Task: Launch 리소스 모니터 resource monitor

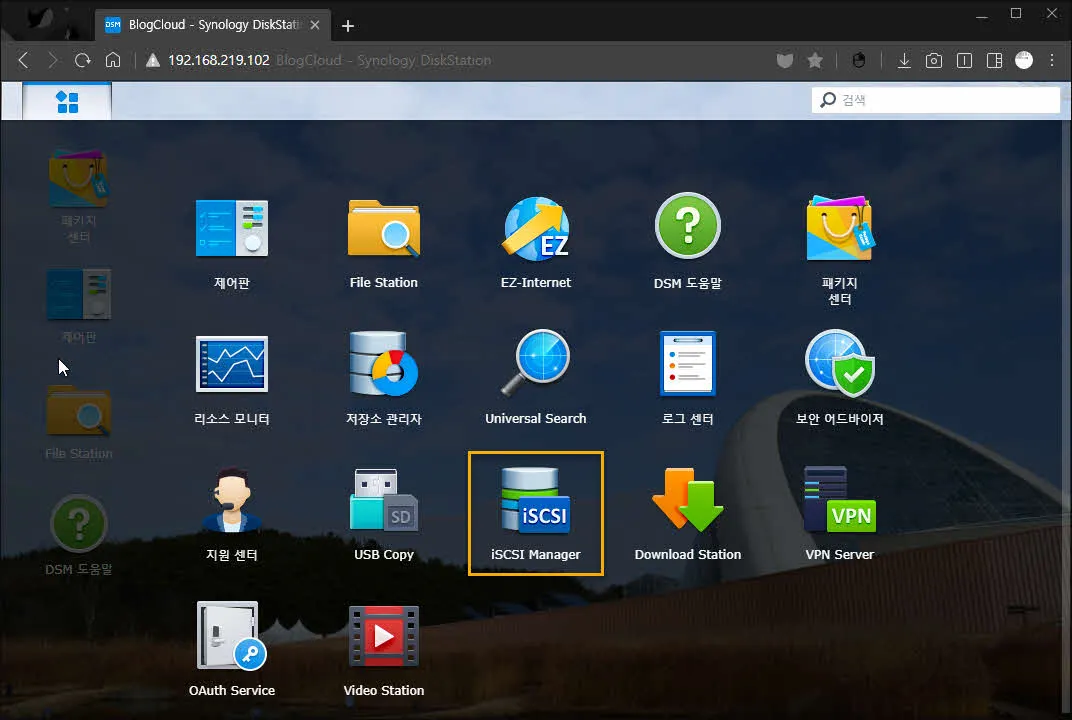Action: pos(232,379)
